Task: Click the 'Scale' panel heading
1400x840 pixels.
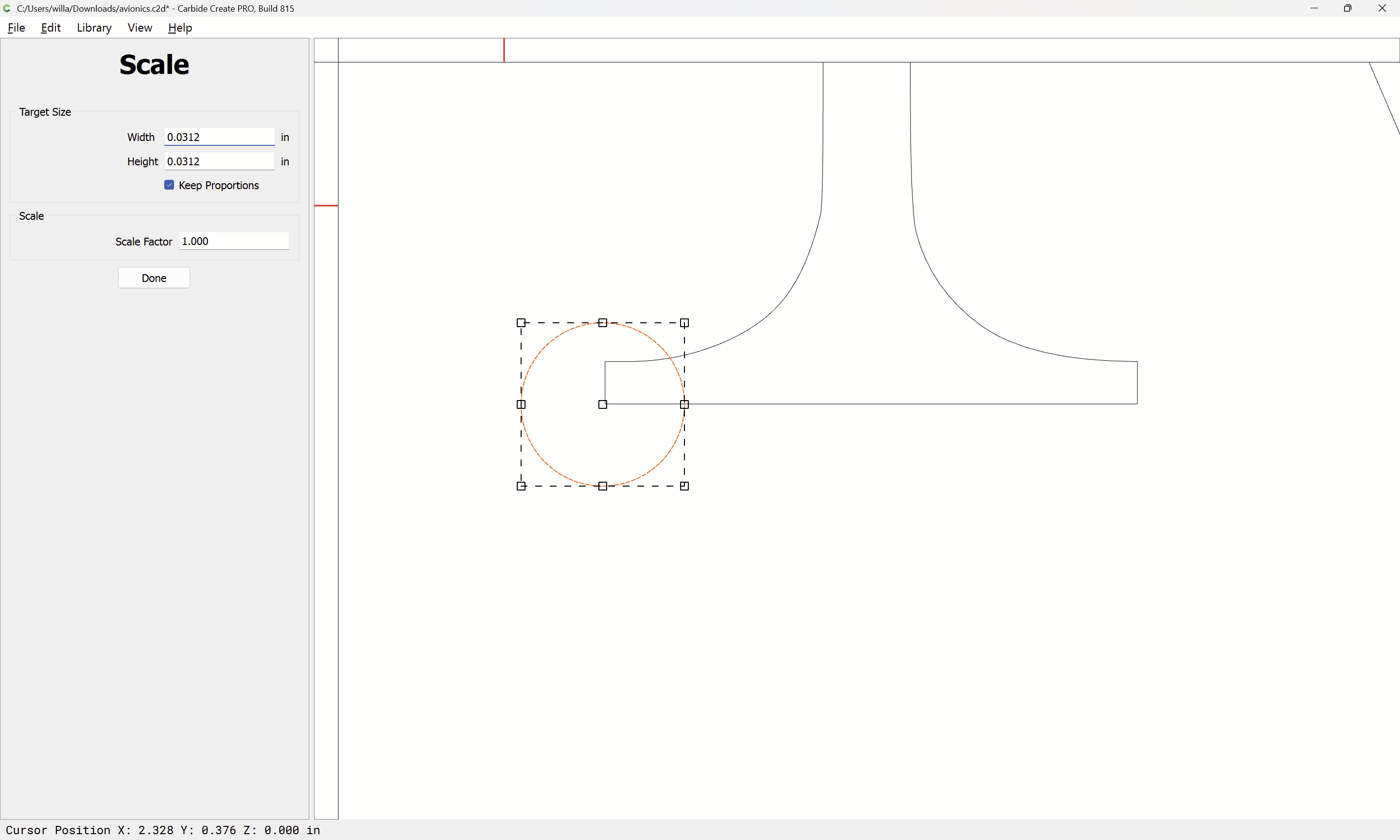Action: [x=154, y=65]
